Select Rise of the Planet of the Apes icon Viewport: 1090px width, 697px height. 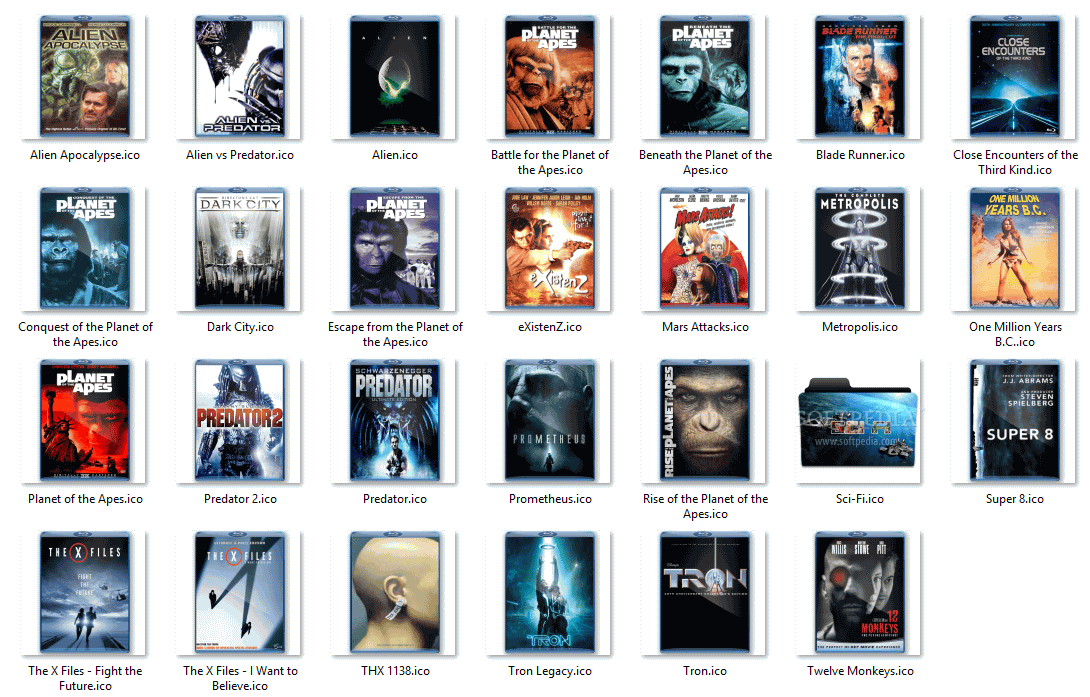705,420
